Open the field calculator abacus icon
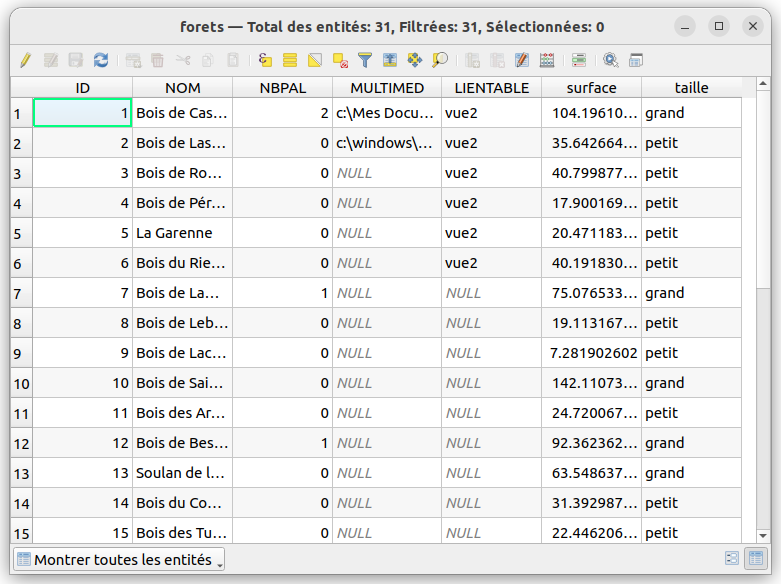Image resolution: width=781 pixels, height=584 pixels. point(547,61)
